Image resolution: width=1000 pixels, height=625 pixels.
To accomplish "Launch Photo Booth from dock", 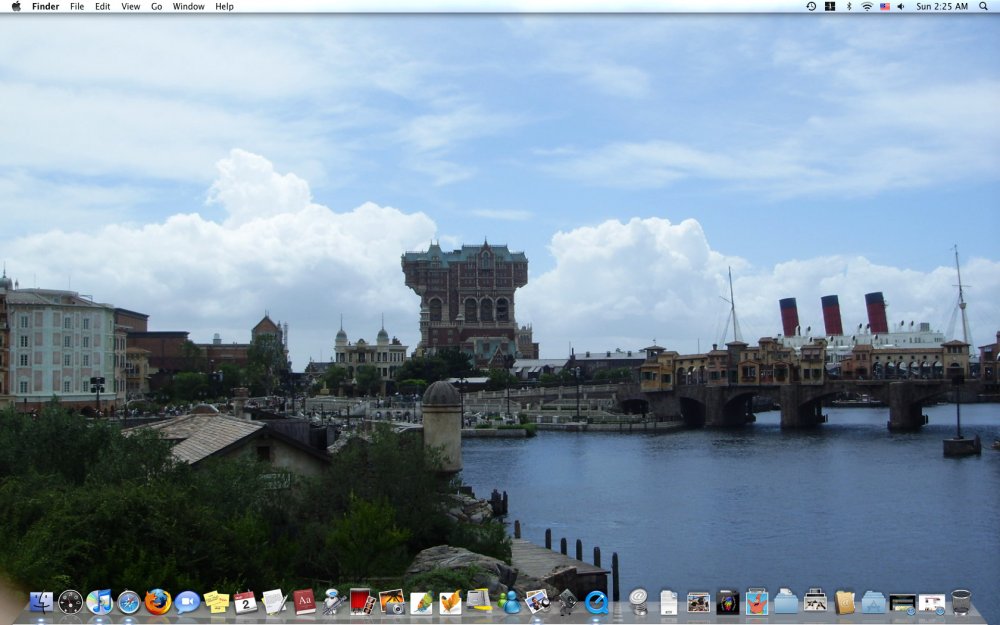I will coord(362,602).
